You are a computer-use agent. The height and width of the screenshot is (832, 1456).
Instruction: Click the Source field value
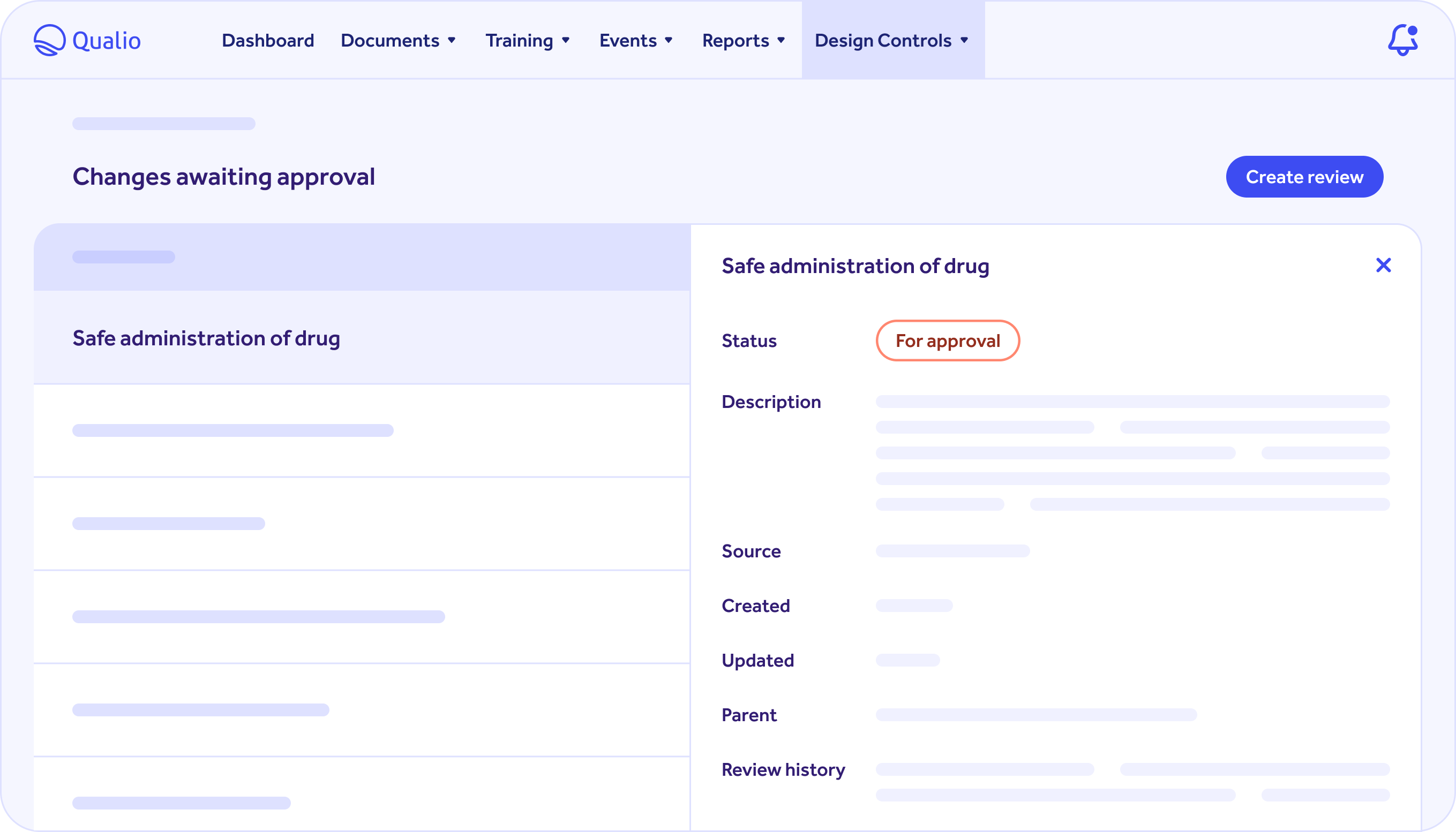click(x=952, y=550)
